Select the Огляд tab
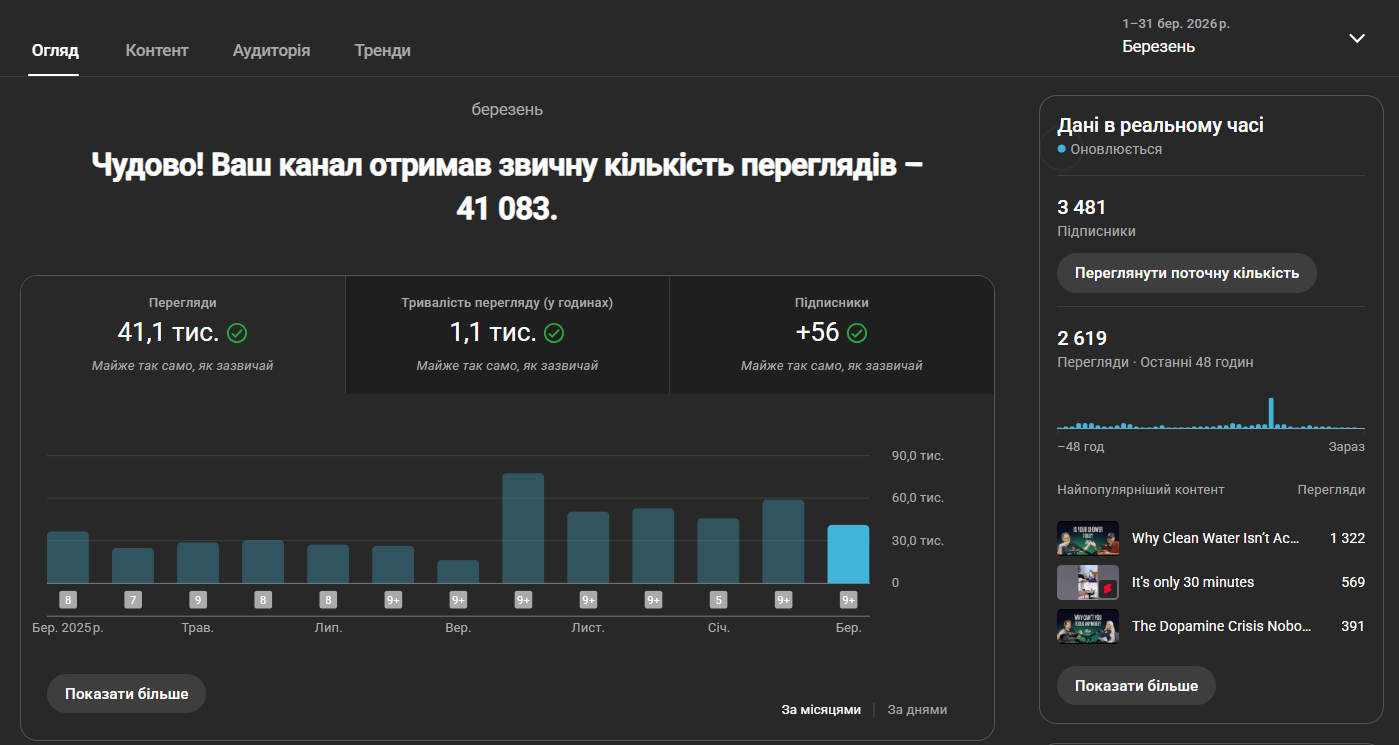 click(x=55, y=50)
